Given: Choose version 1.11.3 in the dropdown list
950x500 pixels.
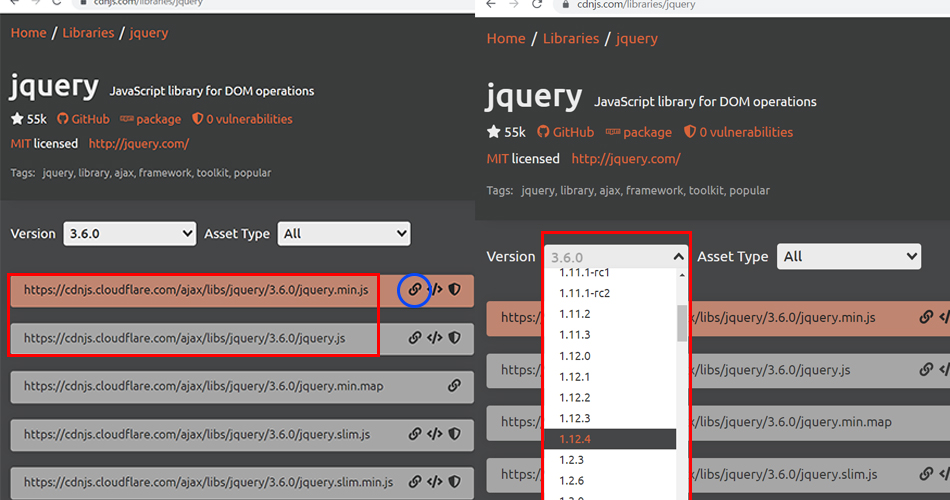Looking at the screenshot, I should [x=610, y=335].
